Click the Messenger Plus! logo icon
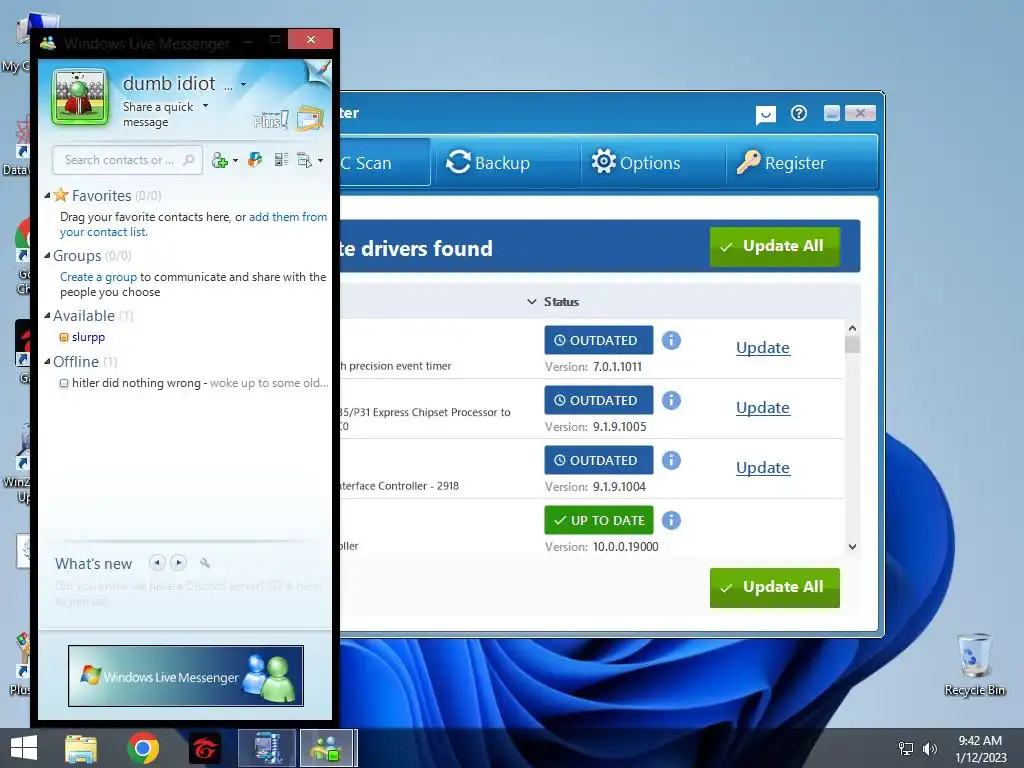This screenshot has height=768, width=1024. 271,120
